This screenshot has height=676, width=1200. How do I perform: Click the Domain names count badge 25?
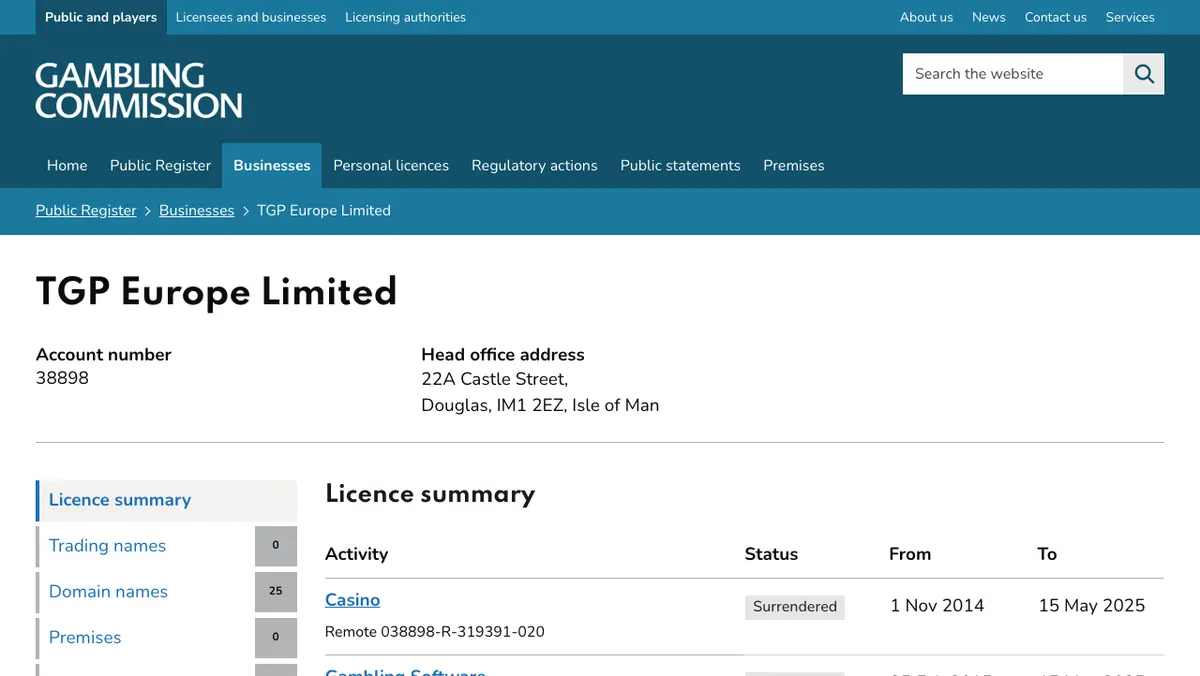click(276, 592)
